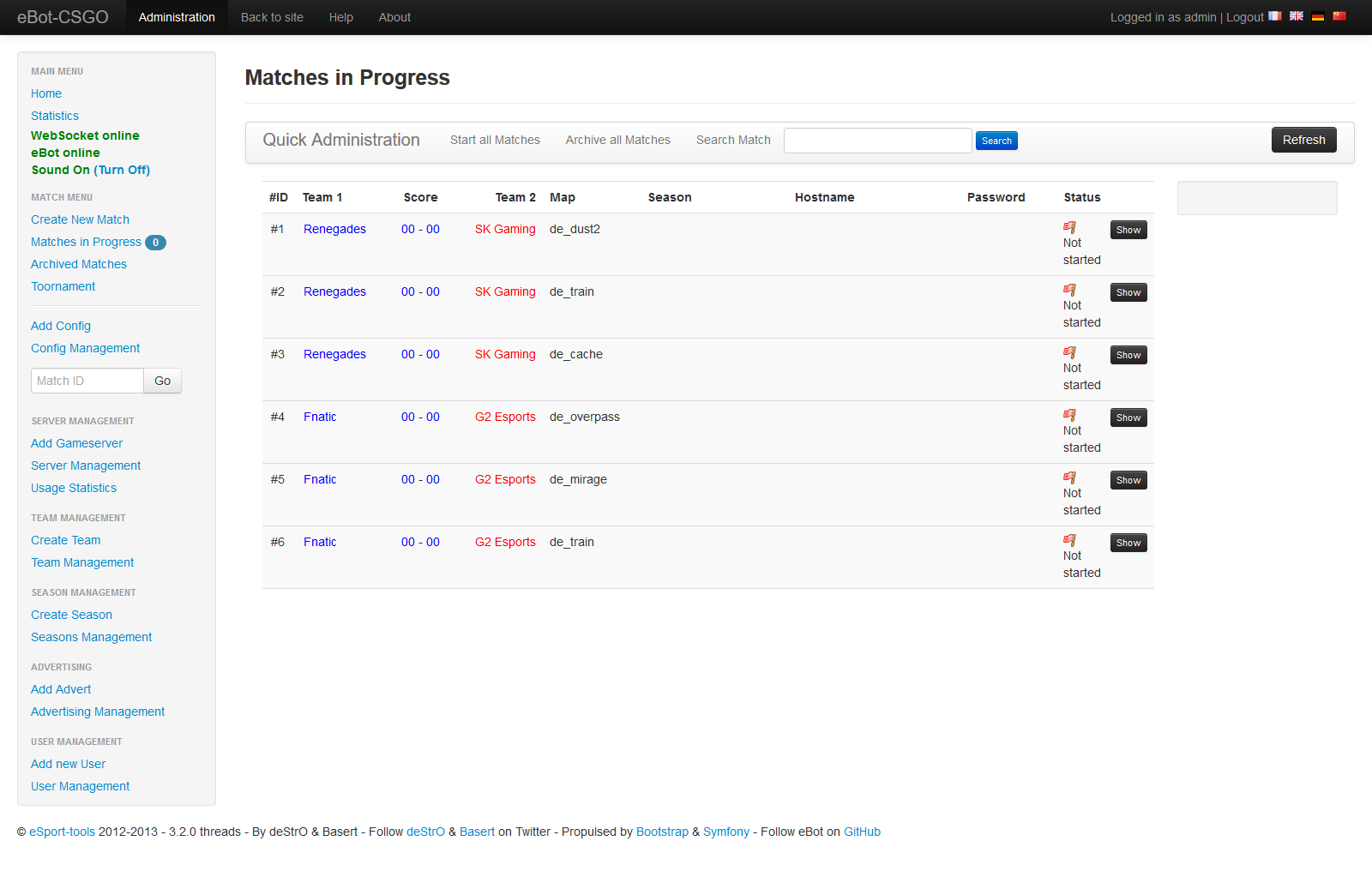1372x883 pixels.
Task: Show match #3 de_cache details
Action: (x=1128, y=355)
